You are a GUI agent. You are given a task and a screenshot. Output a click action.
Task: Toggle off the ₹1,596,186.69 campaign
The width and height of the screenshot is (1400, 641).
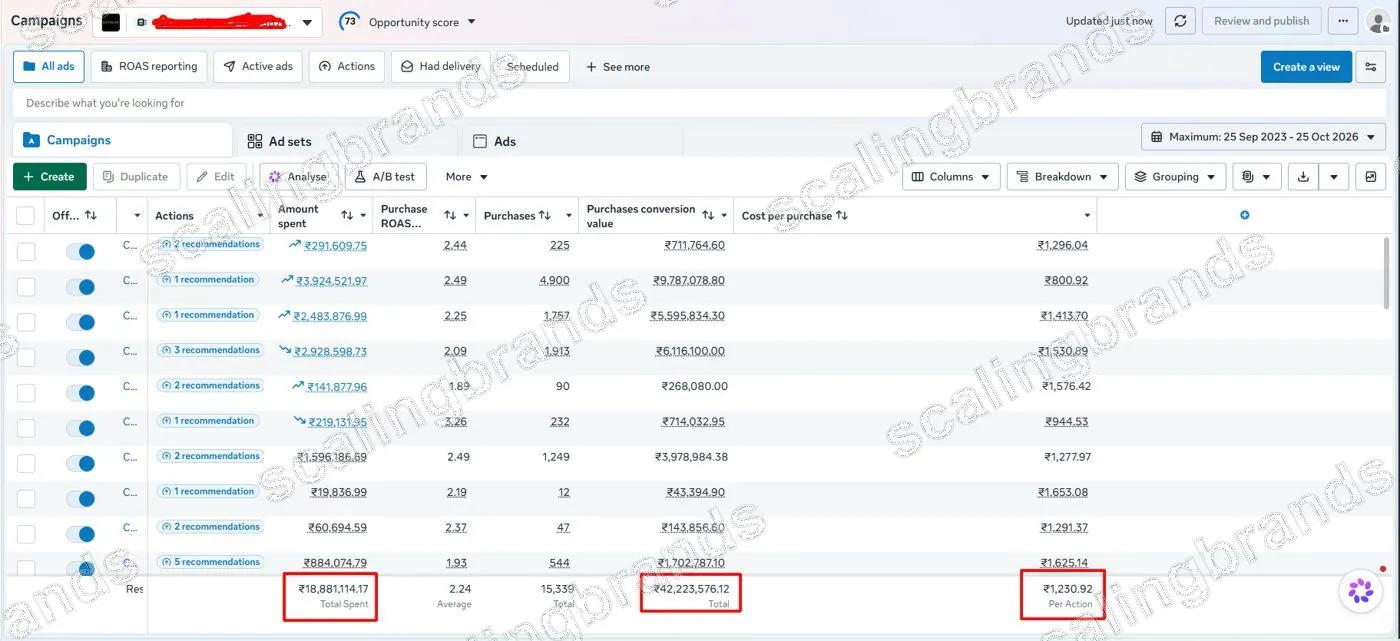[81, 463]
